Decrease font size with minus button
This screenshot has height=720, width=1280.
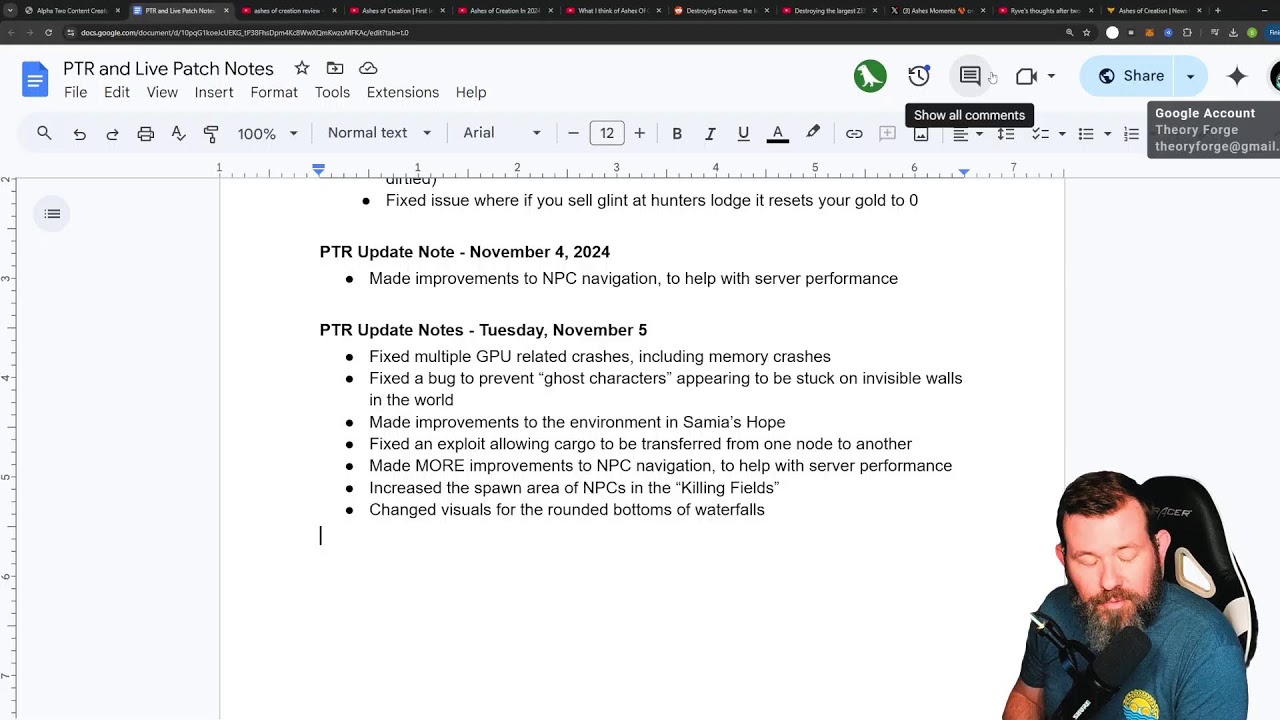[x=573, y=133]
